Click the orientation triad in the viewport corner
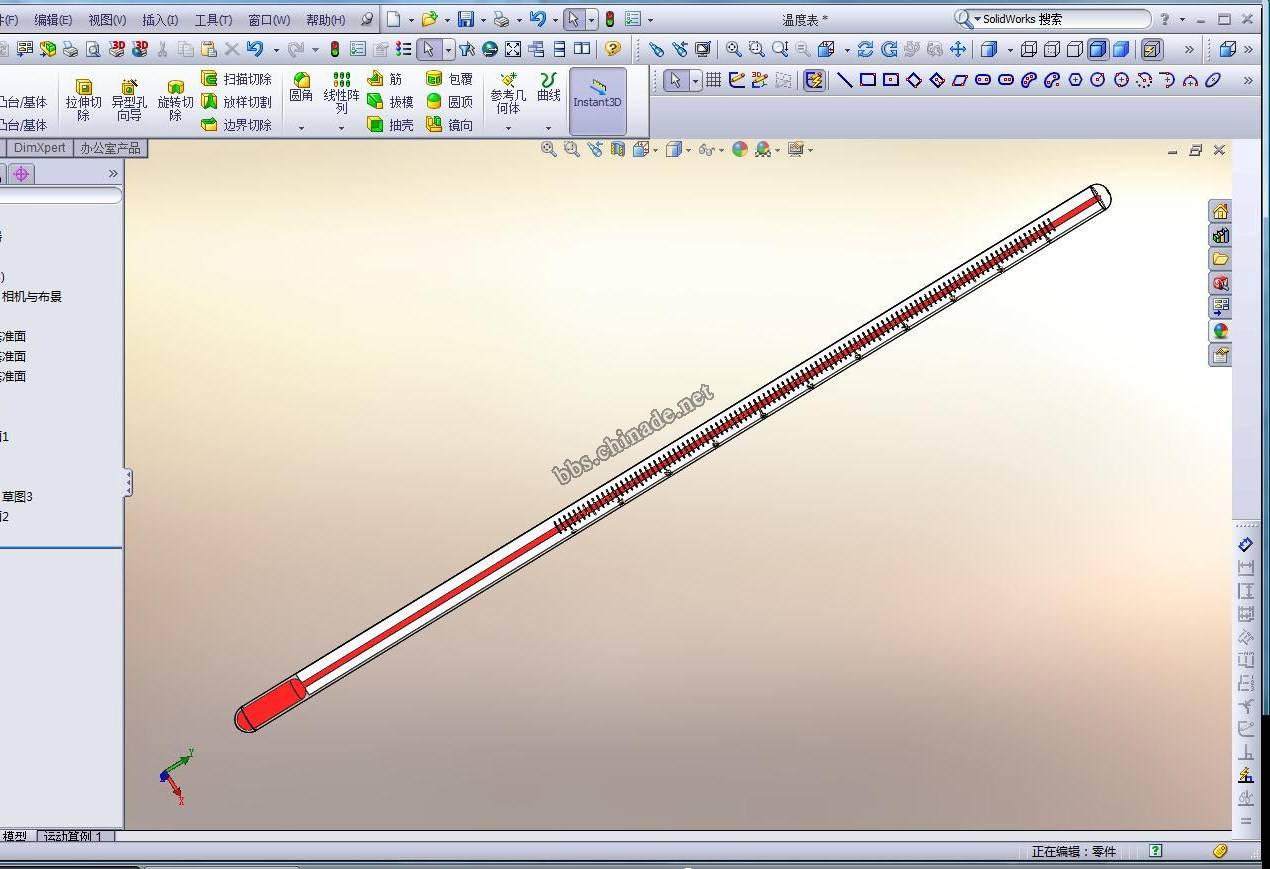 coord(177,776)
